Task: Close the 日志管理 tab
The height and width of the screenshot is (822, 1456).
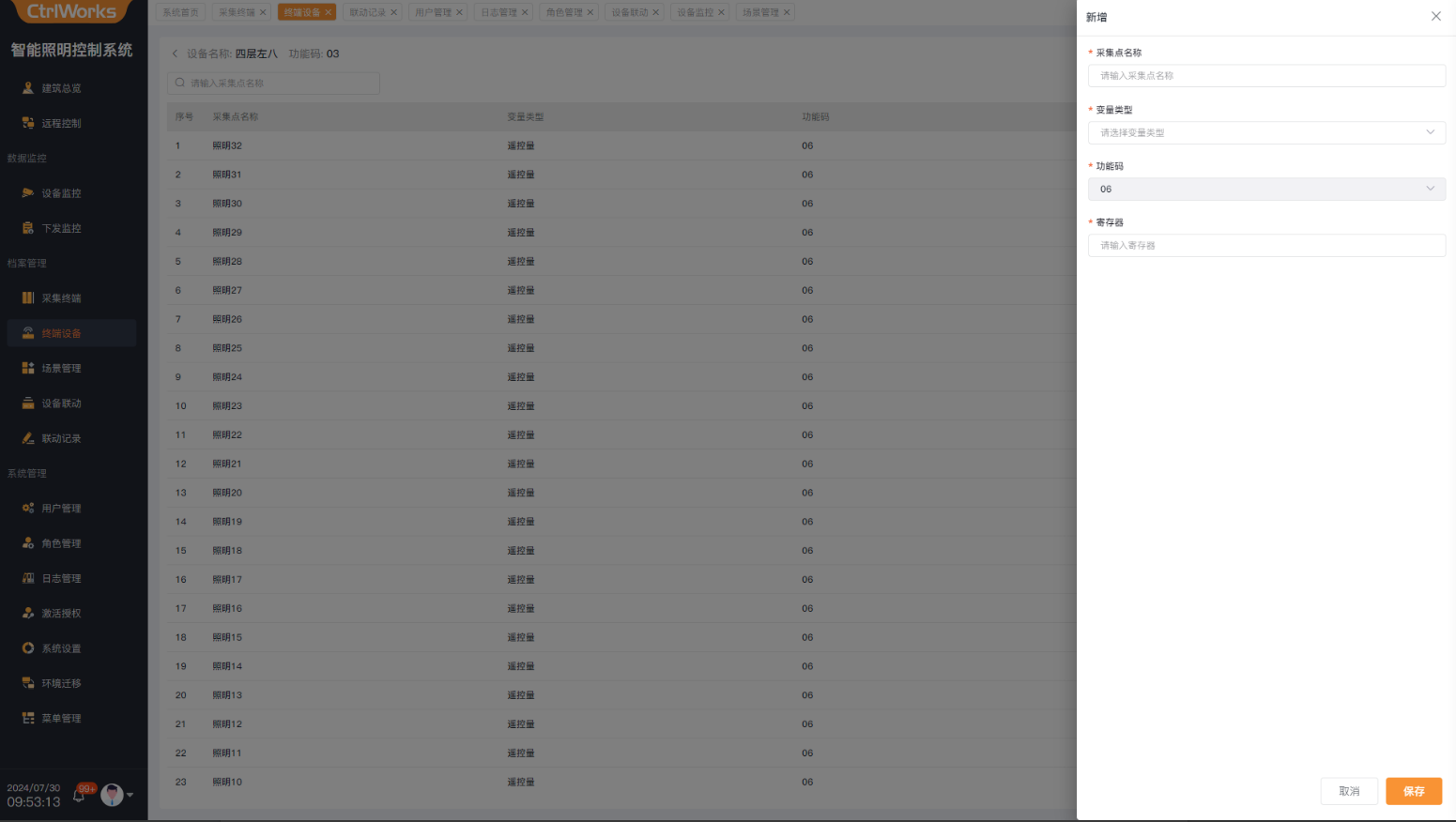Action: pyautogui.click(x=525, y=12)
